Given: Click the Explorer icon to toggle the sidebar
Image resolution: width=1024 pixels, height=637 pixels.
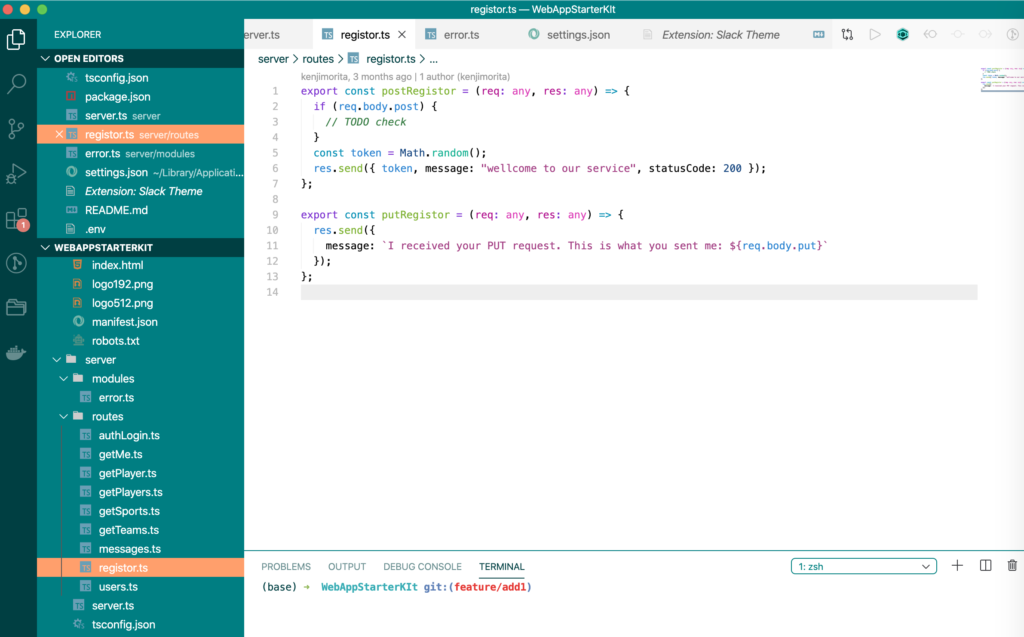Looking at the screenshot, I should point(15,39).
